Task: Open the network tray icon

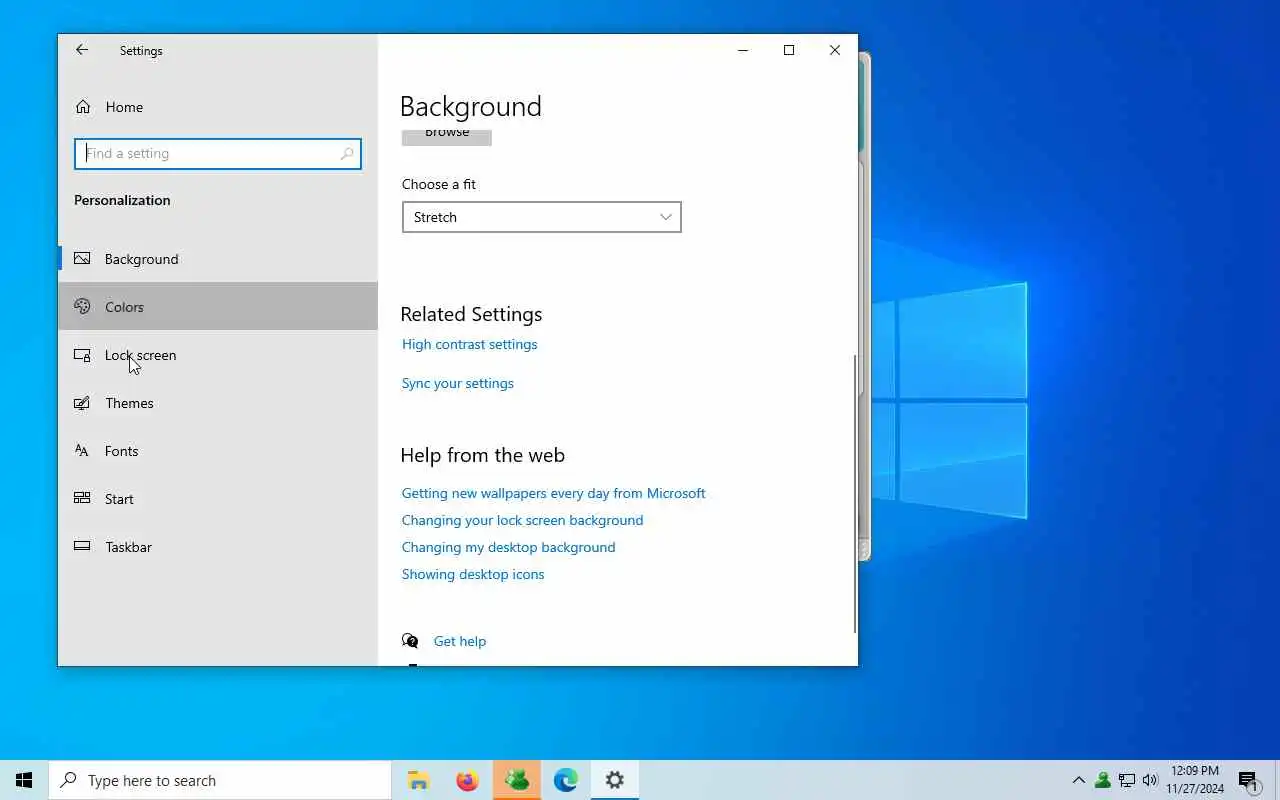Action: pos(1127,780)
